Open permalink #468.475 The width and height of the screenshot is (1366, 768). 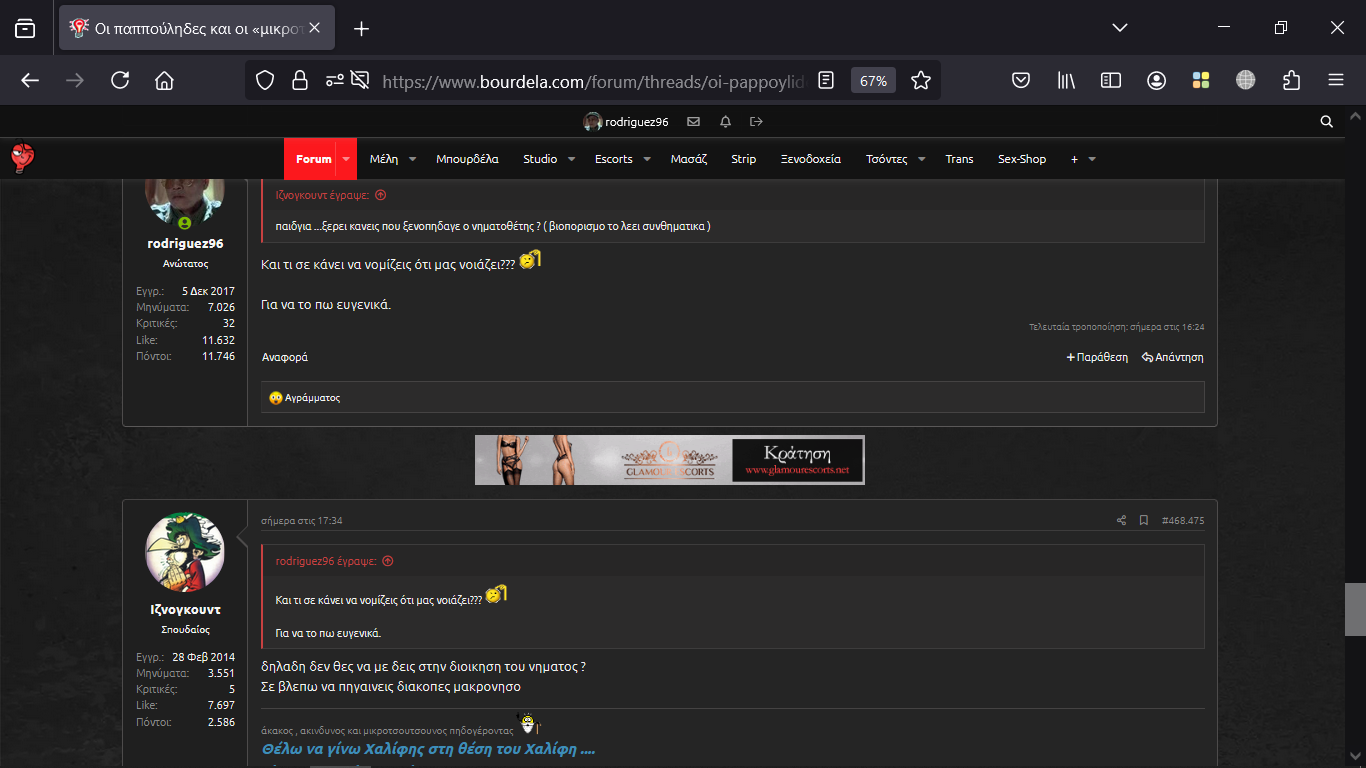pos(1183,521)
